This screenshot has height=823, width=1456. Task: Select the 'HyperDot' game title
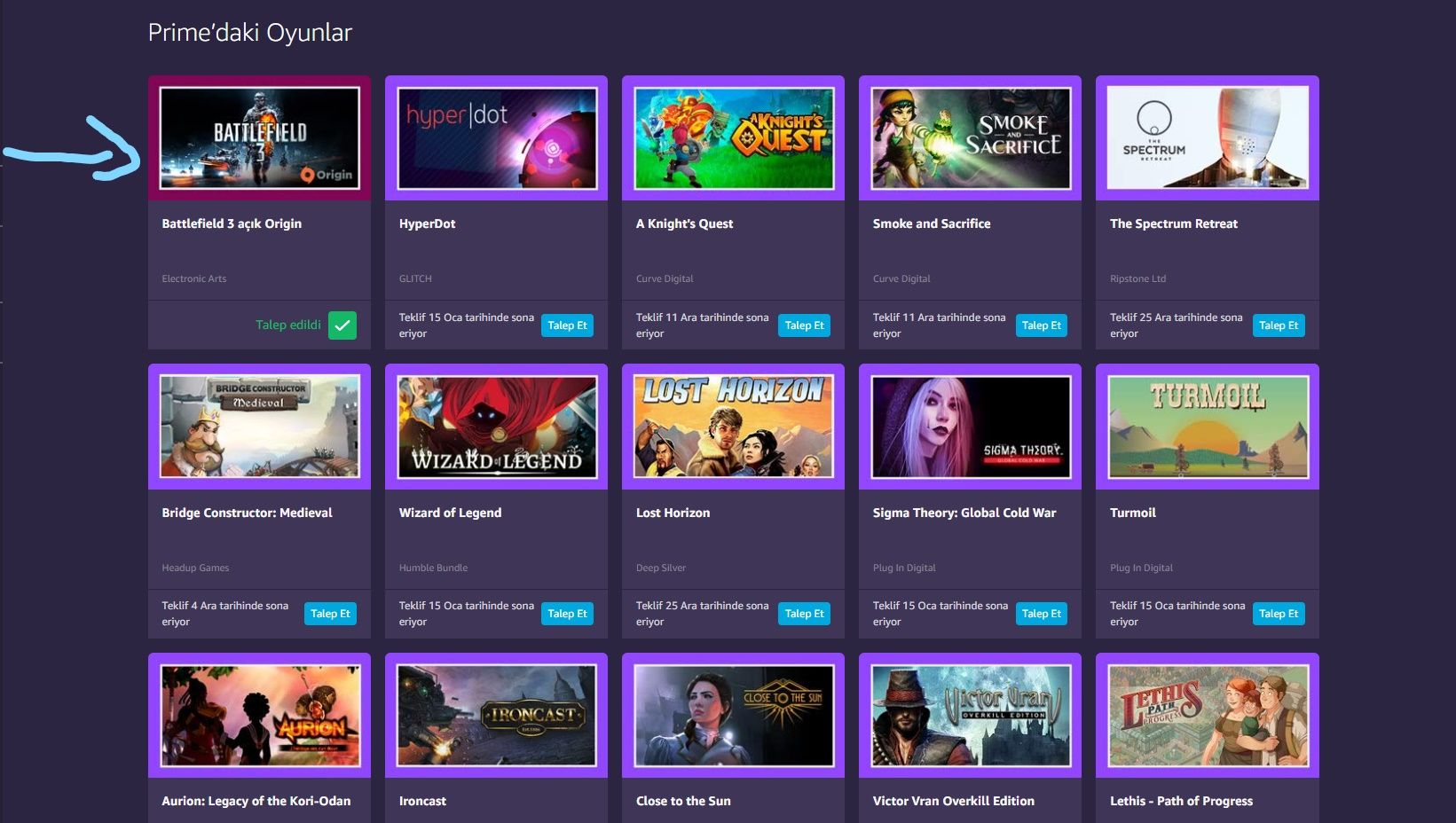427,223
